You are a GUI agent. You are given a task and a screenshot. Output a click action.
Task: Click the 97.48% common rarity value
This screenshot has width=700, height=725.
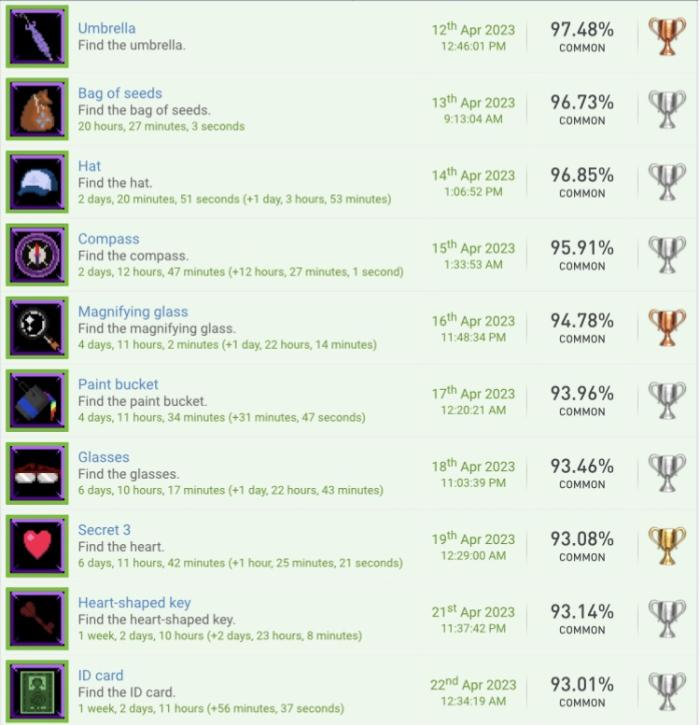[x=581, y=30]
